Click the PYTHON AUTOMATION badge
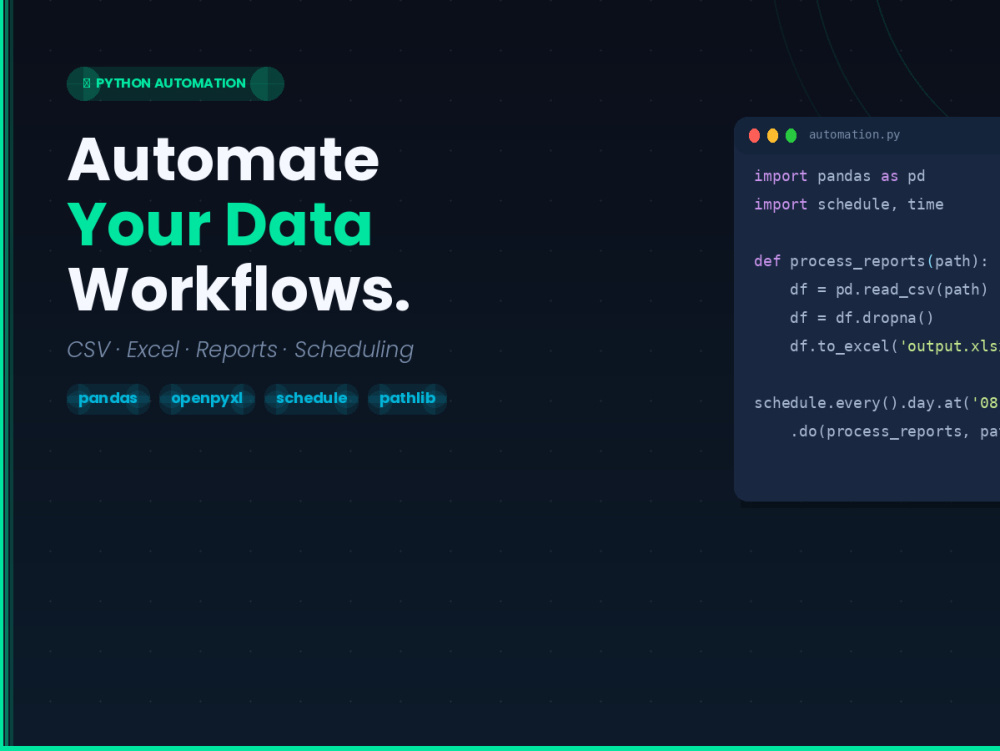The image size is (1000, 751). [175, 84]
